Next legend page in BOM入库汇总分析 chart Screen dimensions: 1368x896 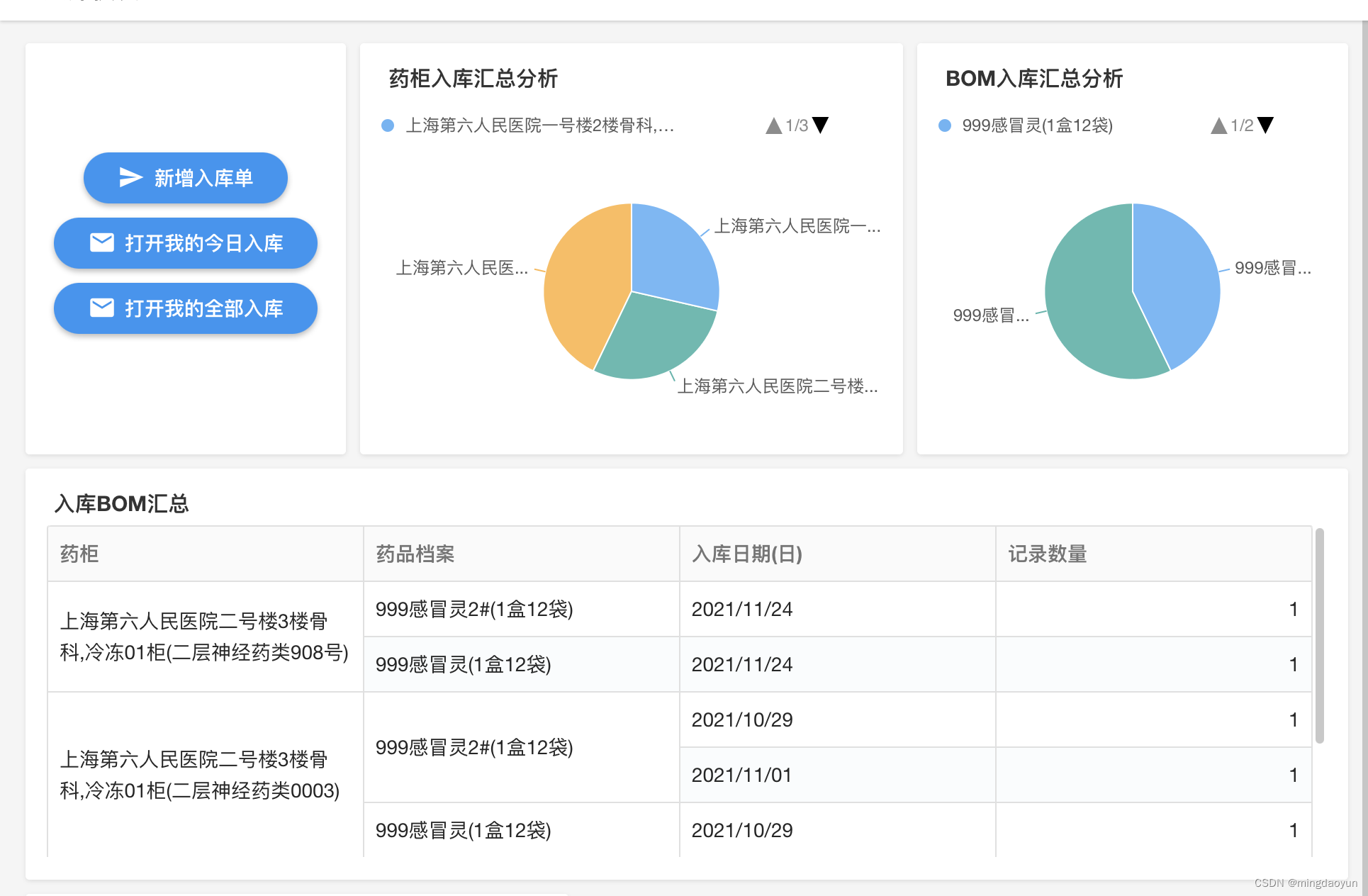(1265, 125)
